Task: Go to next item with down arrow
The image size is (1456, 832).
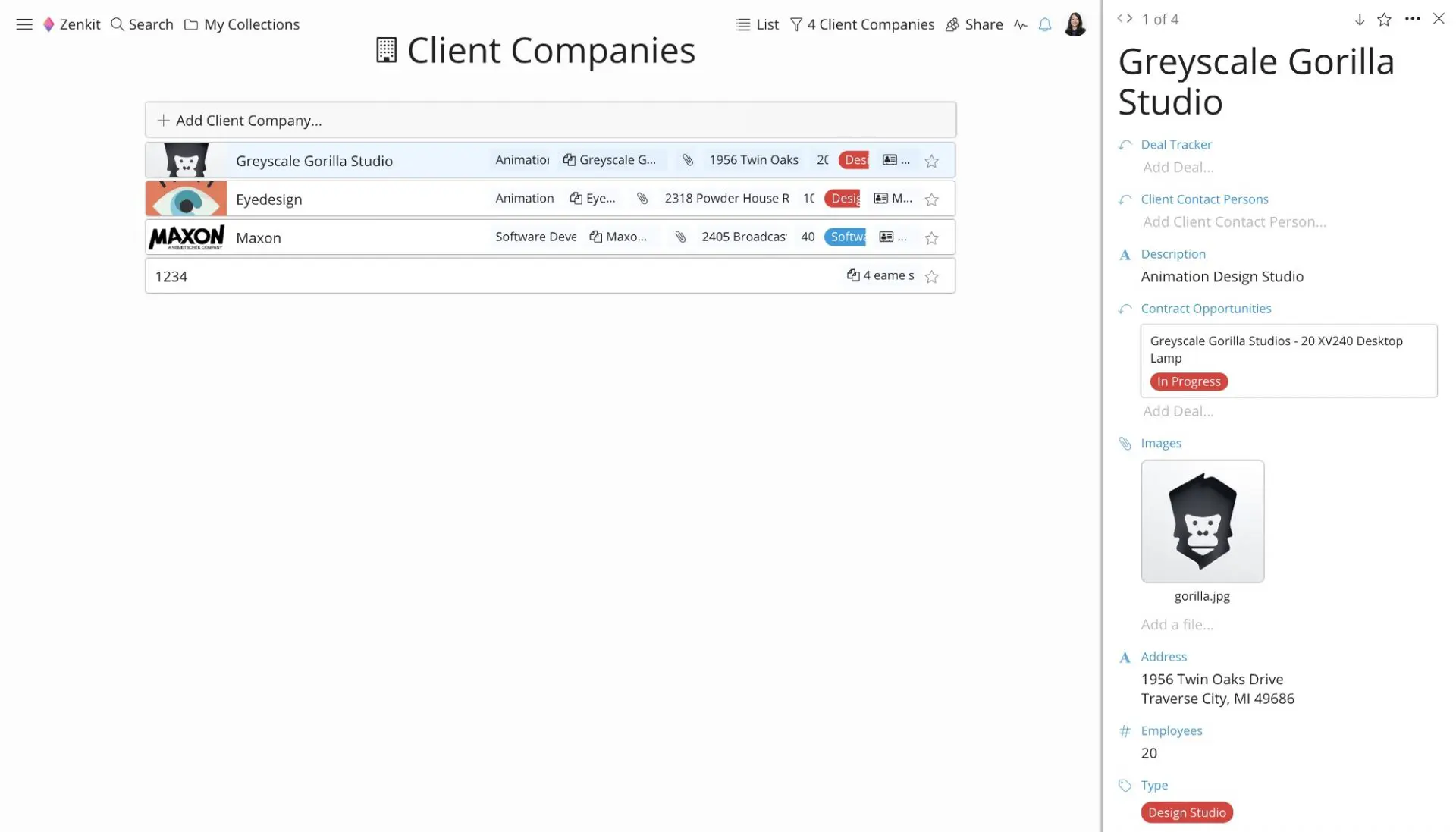Action: point(1359,20)
